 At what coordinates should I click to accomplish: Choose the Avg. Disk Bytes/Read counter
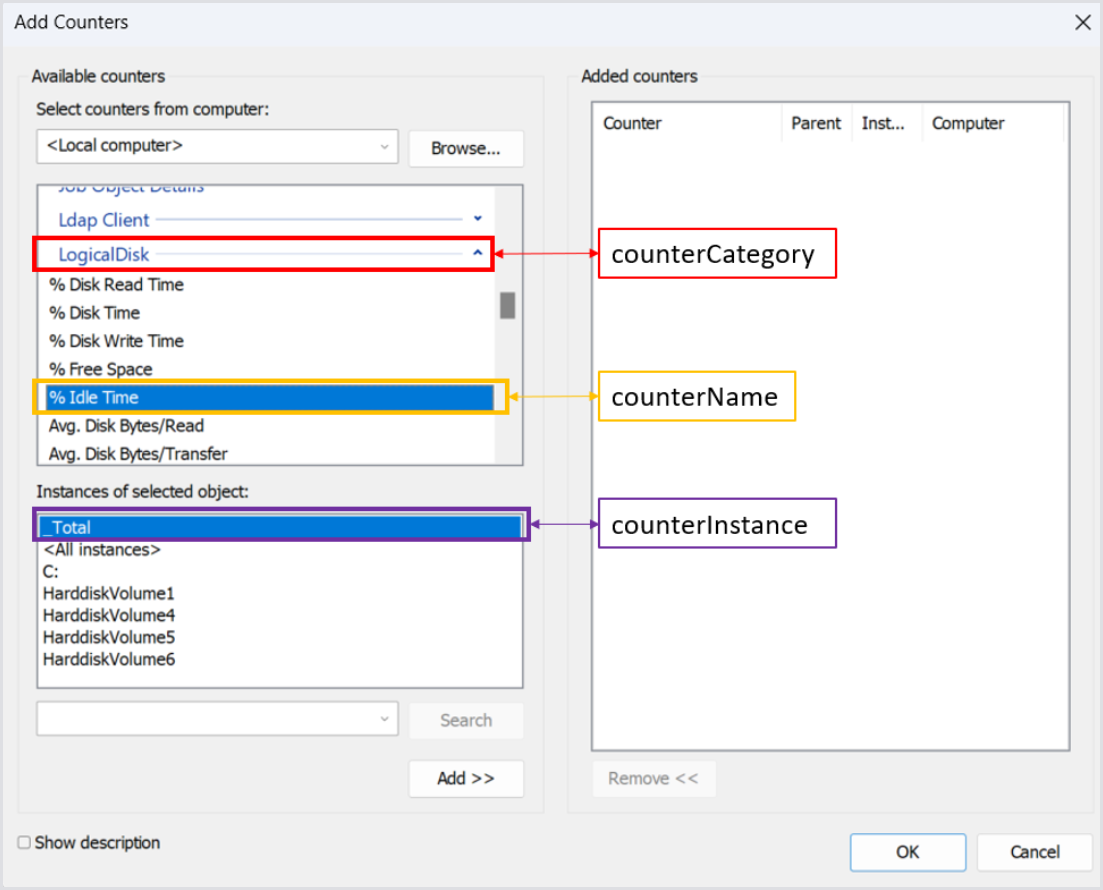[x=126, y=426]
